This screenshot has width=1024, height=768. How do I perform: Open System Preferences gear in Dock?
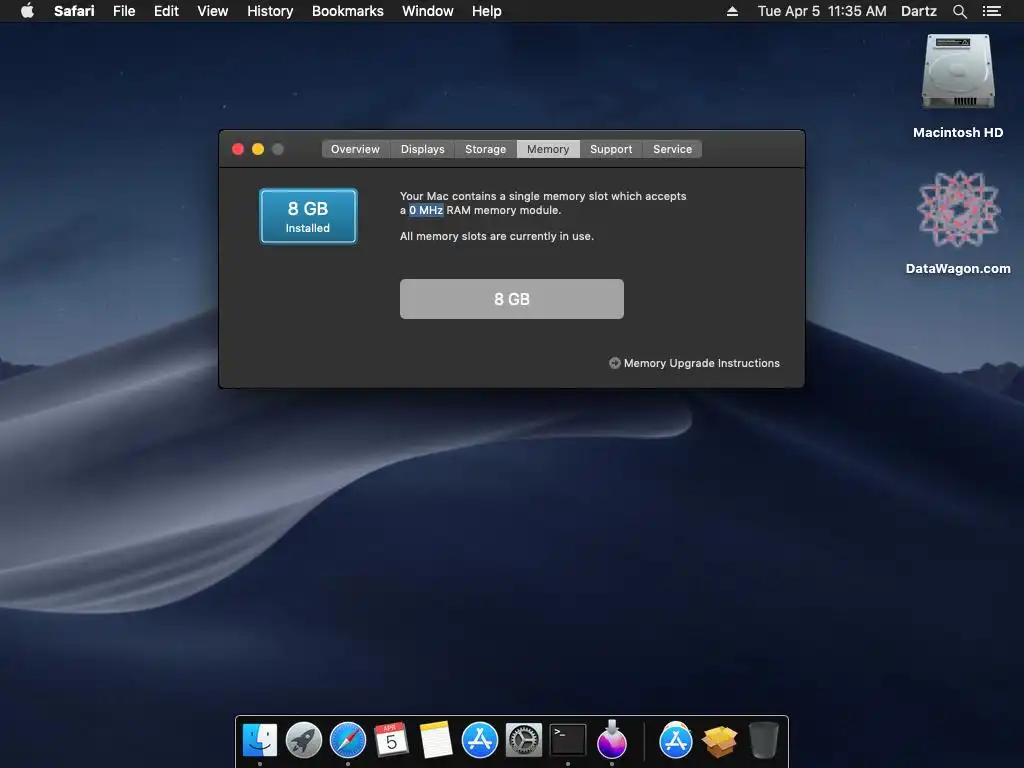524,741
